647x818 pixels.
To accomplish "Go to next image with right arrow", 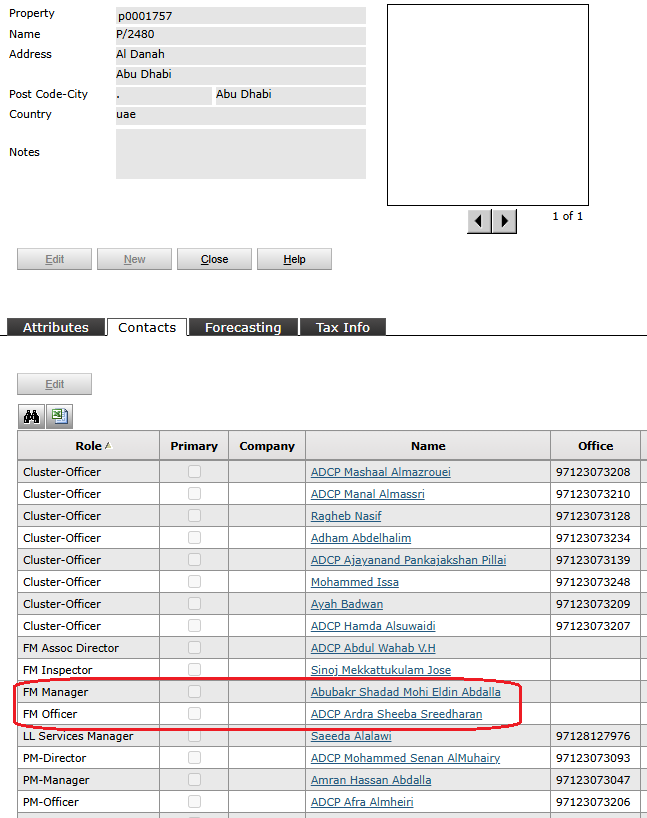I will click(504, 221).
